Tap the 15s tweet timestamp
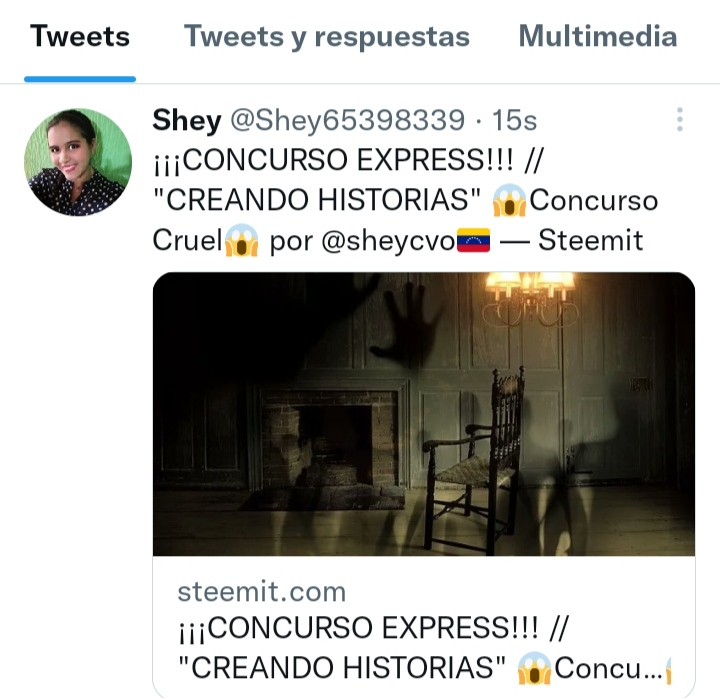720x698 pixels. tap(514, 120)
